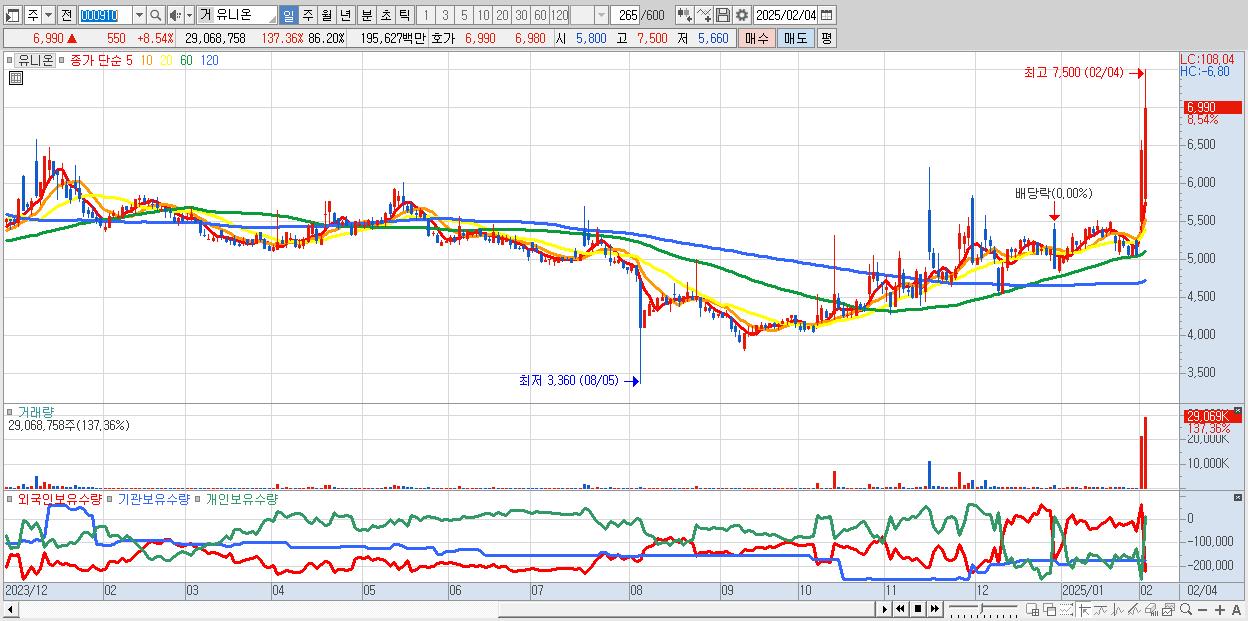1248x621 pixels.
Task: Click the candle count field showing 265
Action: coord(625,15)
